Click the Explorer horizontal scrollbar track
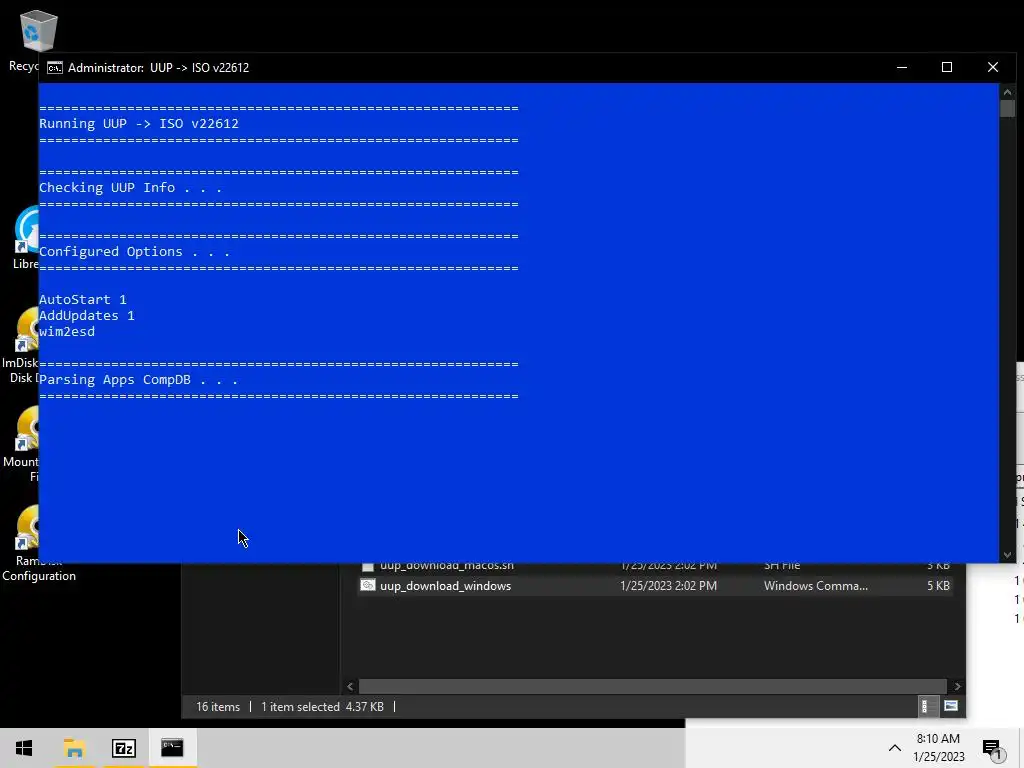The width and height of the screenshot is (1024, 768). point(653,686)
